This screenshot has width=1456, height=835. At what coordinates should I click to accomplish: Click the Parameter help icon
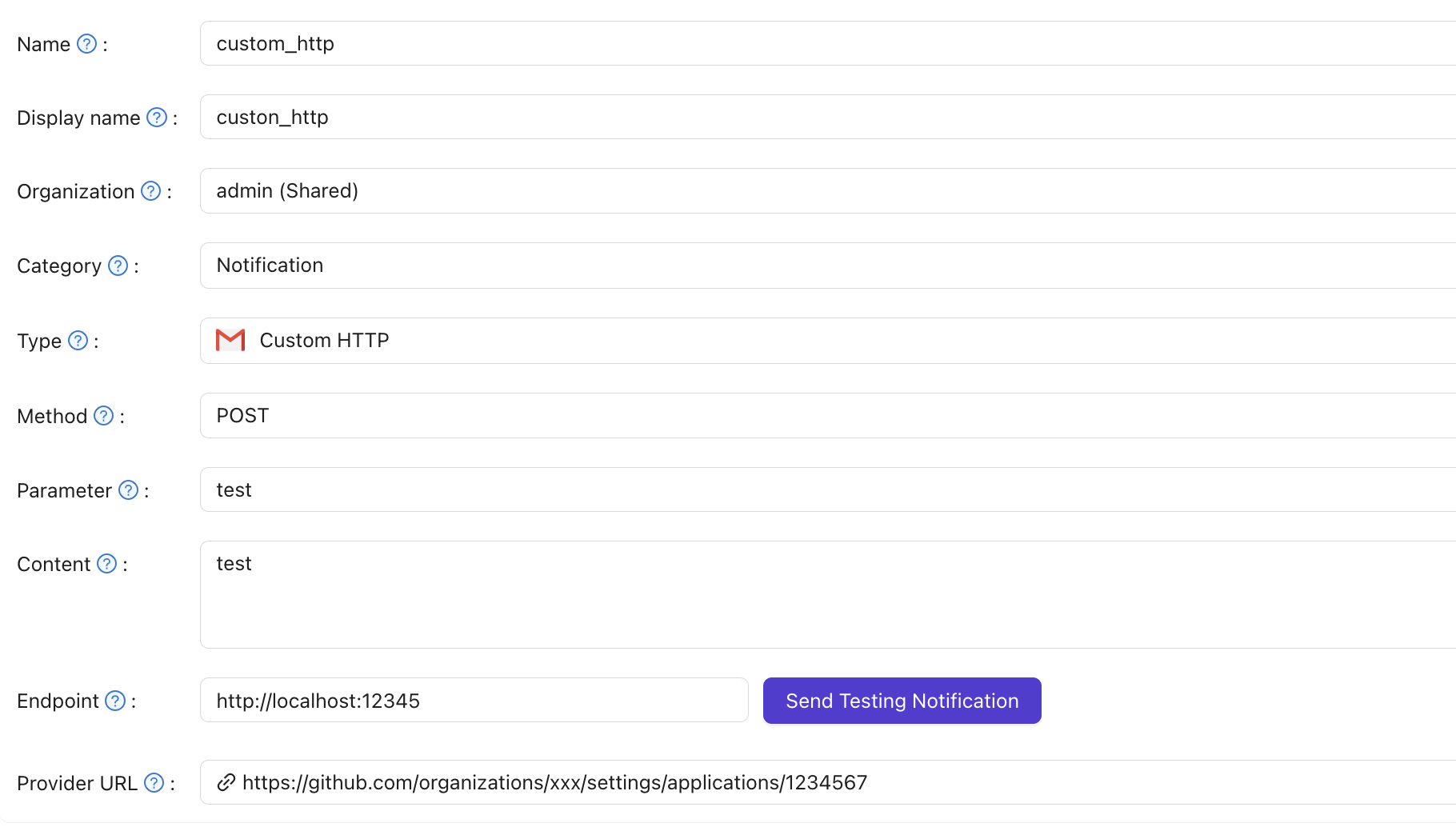tap(128, 490)
